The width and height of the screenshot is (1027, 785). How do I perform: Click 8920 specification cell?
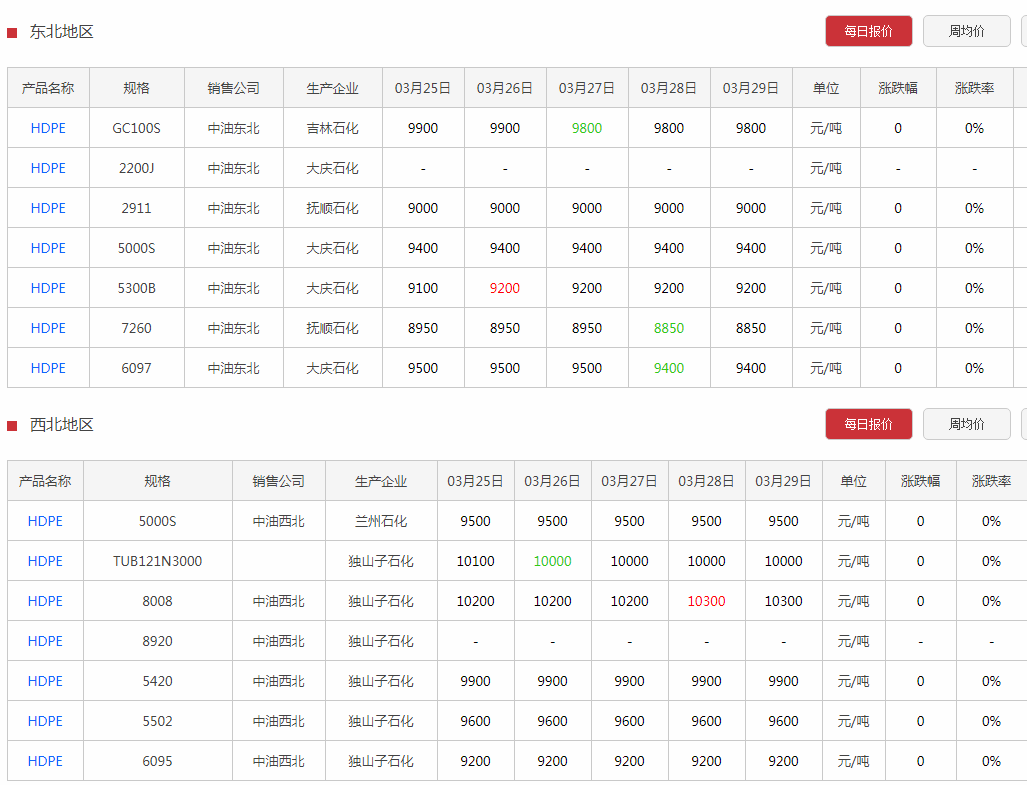click(158, 641)
